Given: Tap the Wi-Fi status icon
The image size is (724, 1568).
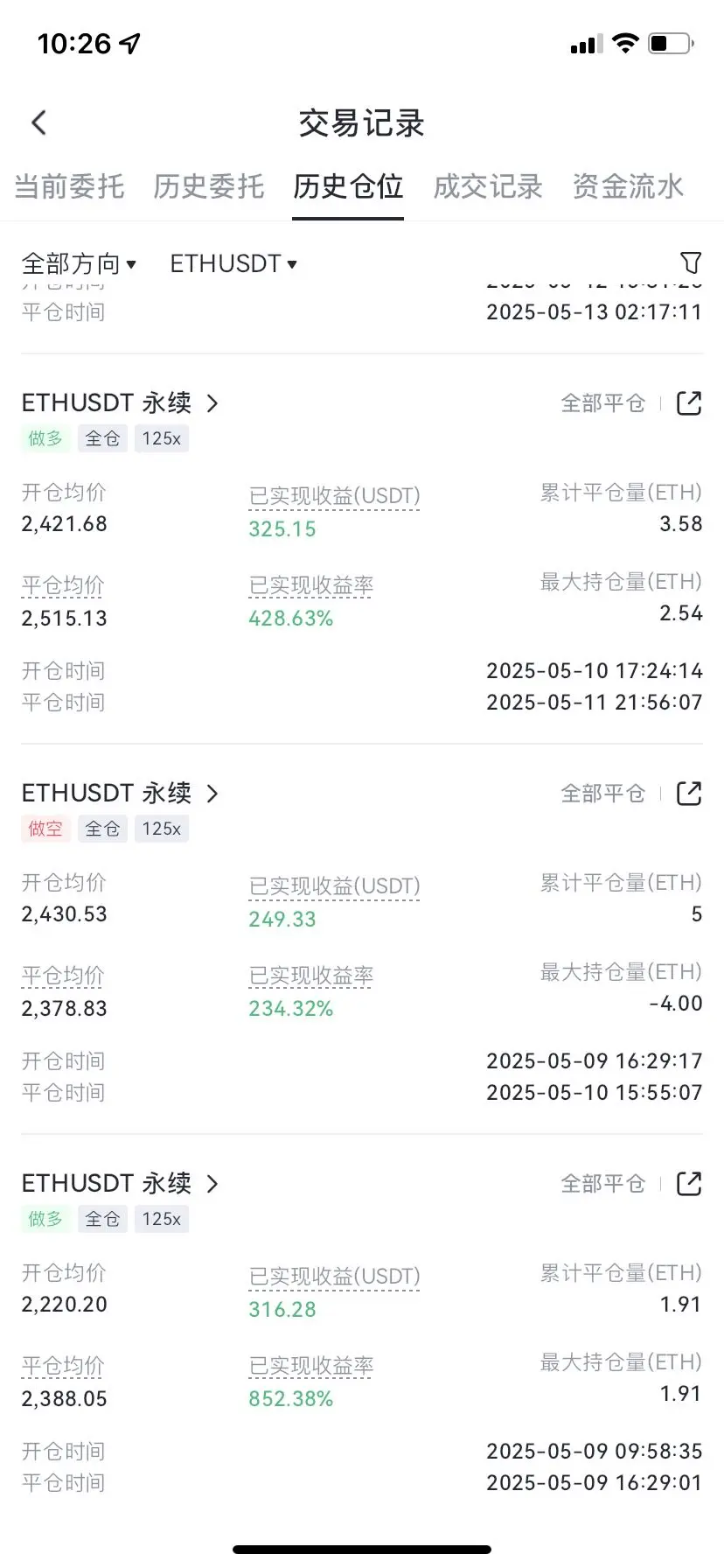Looking at the screenshot, I should (x=625, y=43).
